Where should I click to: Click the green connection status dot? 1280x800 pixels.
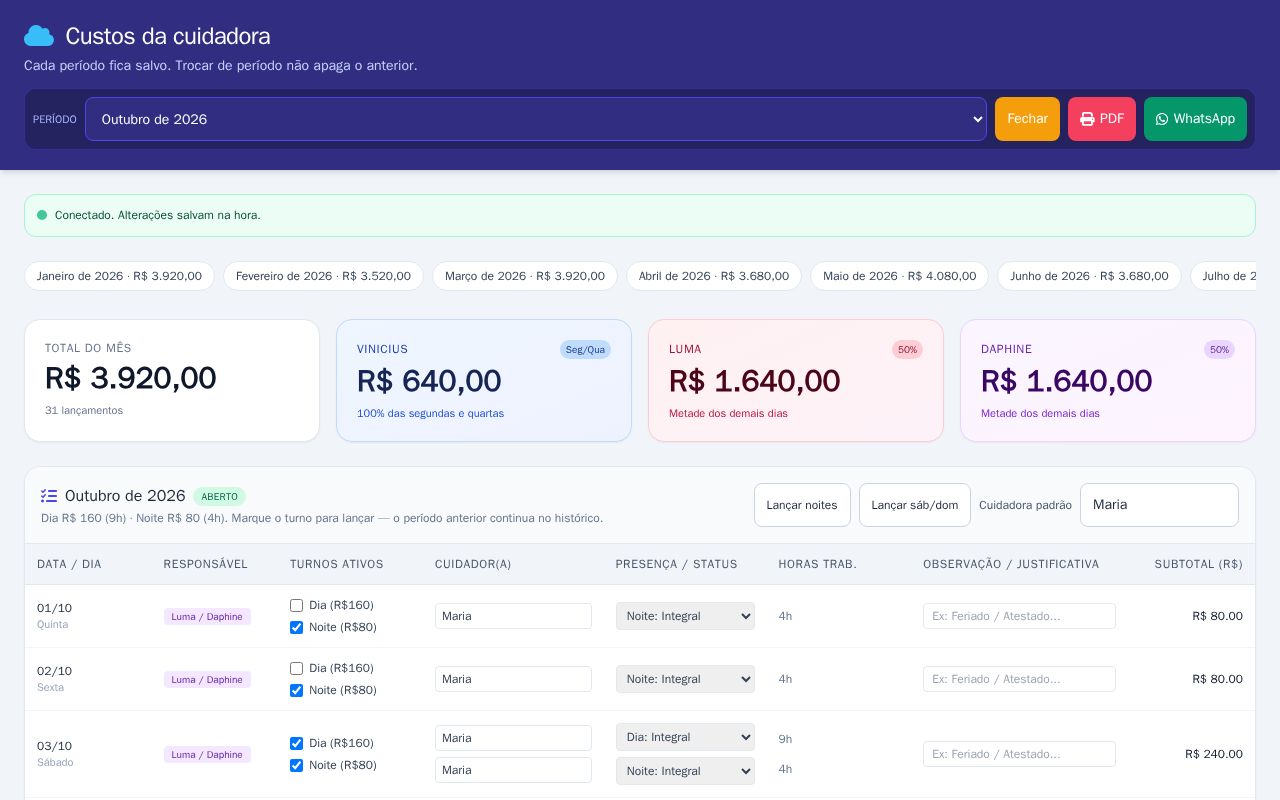(x=42, y=215)
